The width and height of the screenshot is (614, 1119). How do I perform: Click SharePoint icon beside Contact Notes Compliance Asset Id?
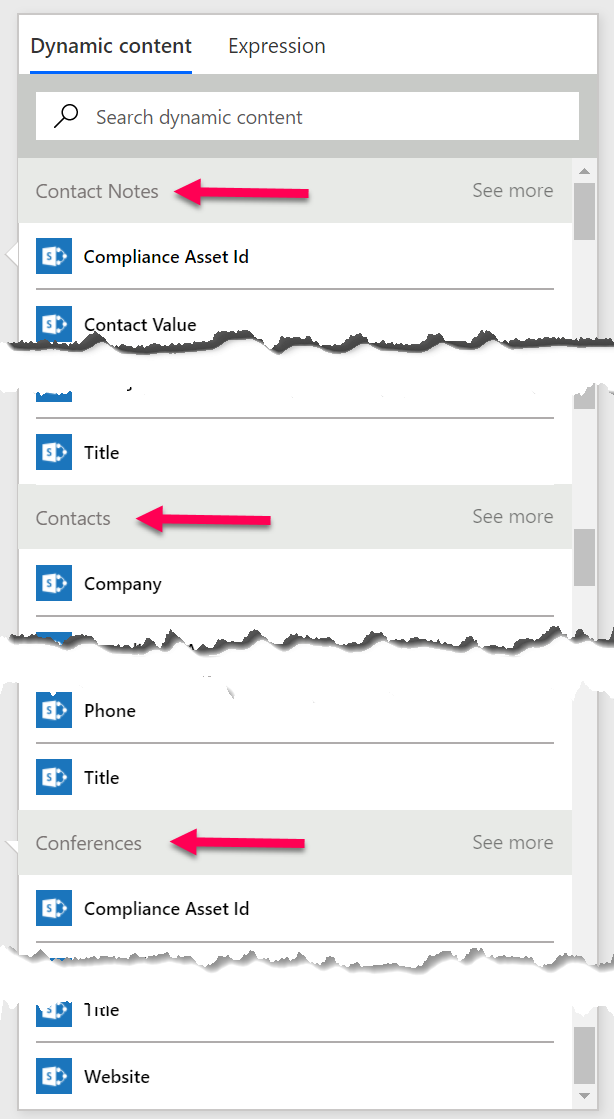[54, 256]
